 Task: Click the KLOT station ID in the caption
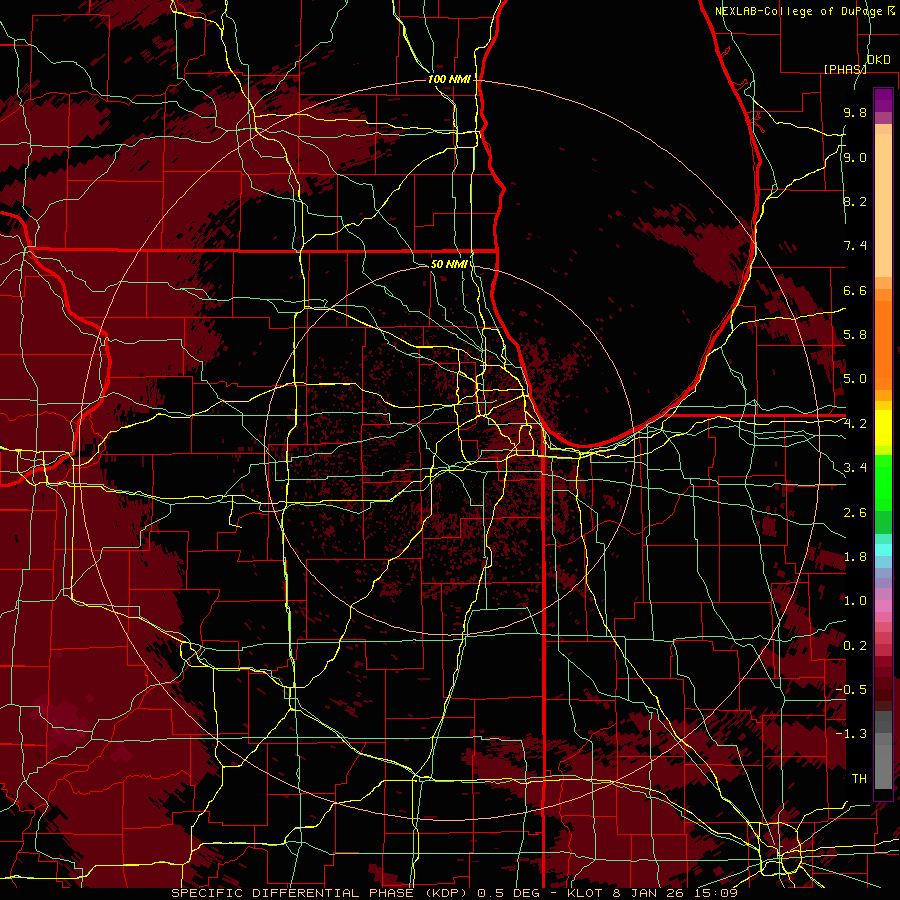click(x=584, y=893)
